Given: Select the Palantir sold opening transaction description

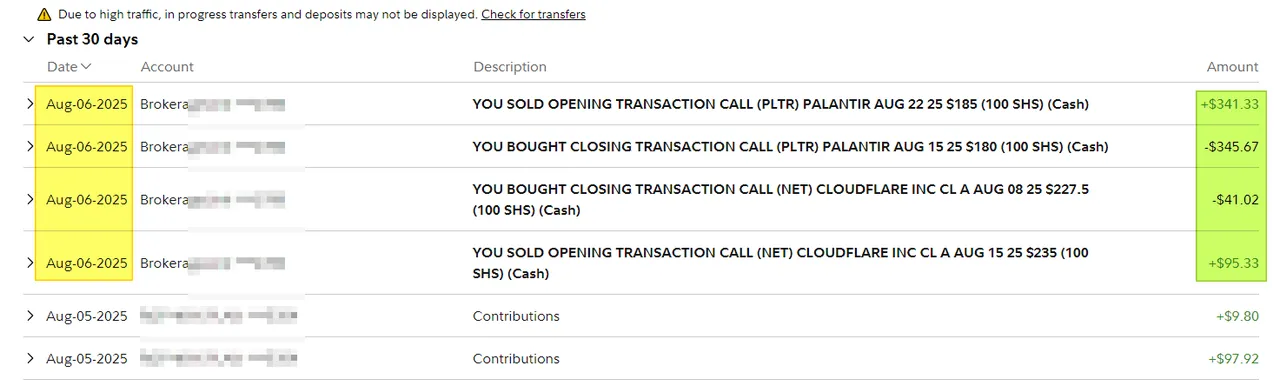Looking at the screenshot, I should (x=780, y=104).
